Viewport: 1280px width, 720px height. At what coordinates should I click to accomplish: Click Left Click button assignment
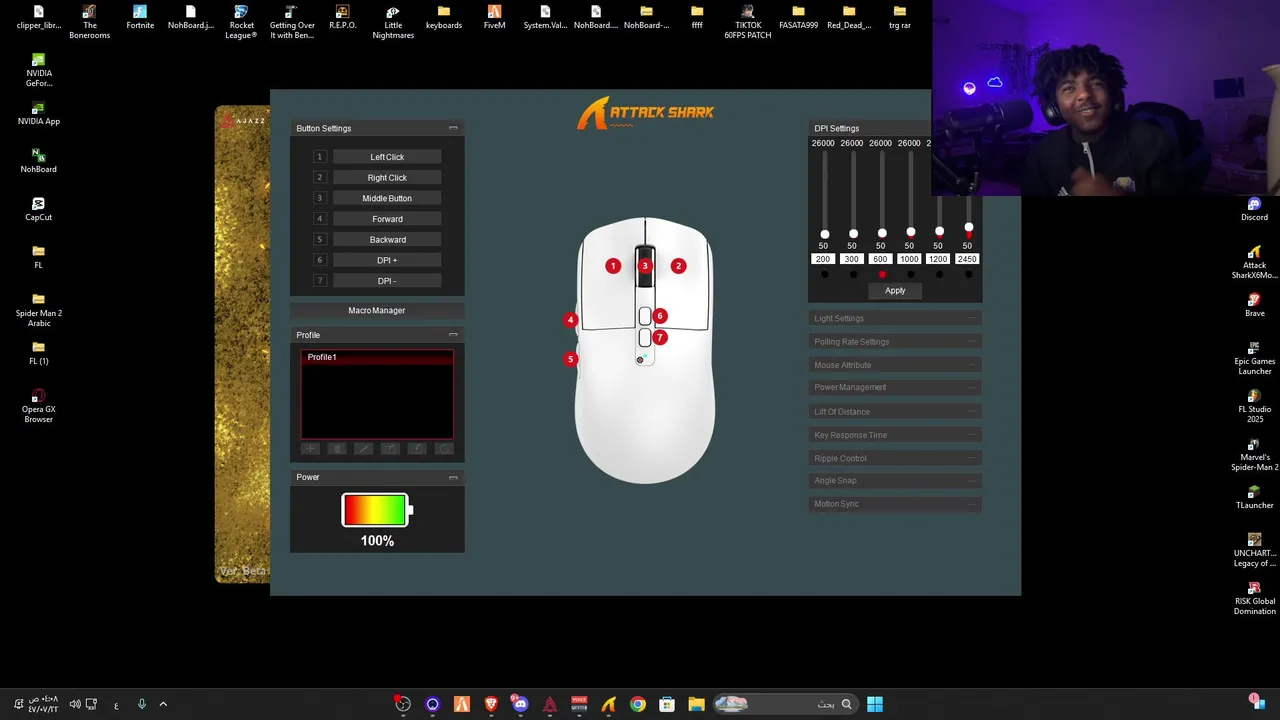(x=387, y=157)
